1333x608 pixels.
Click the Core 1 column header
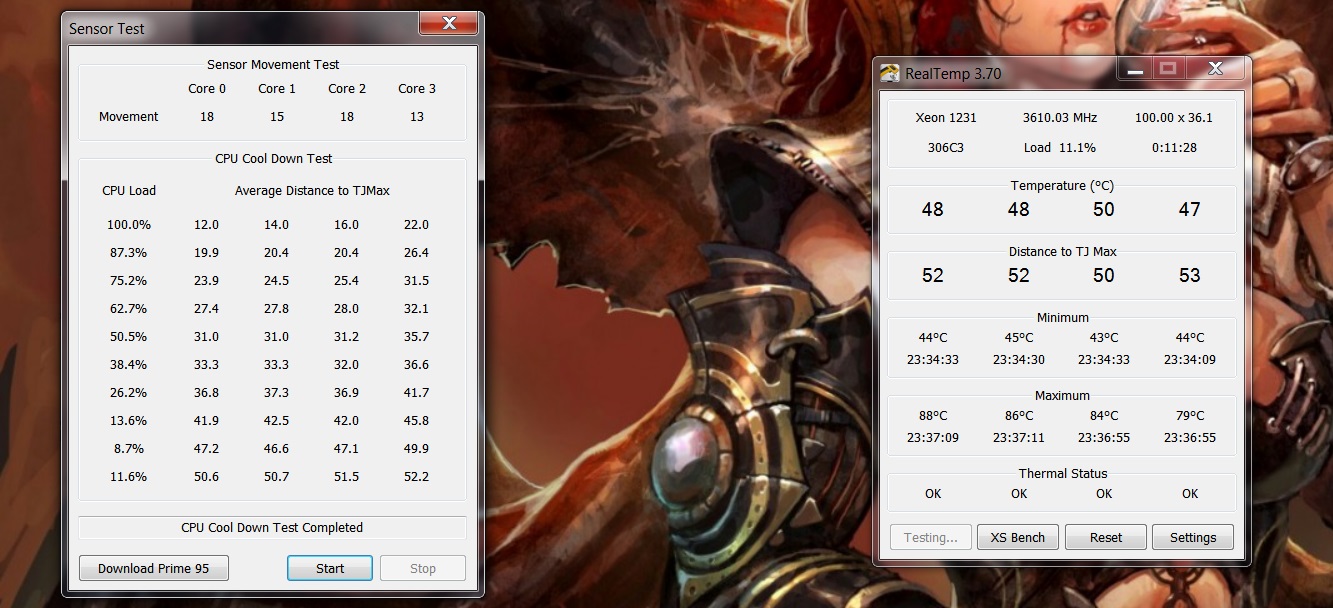click(277, 88)
